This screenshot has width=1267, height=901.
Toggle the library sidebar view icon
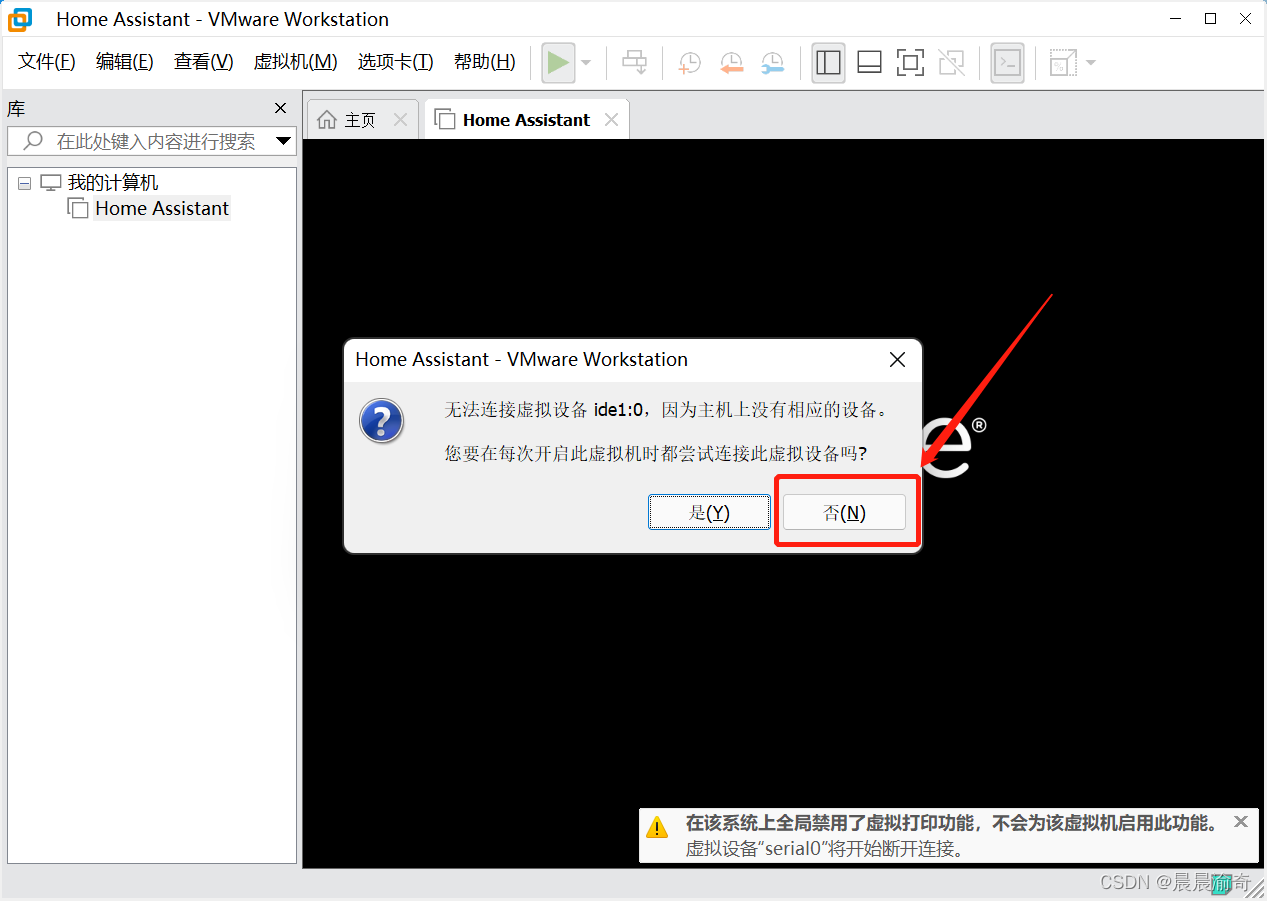828,63
